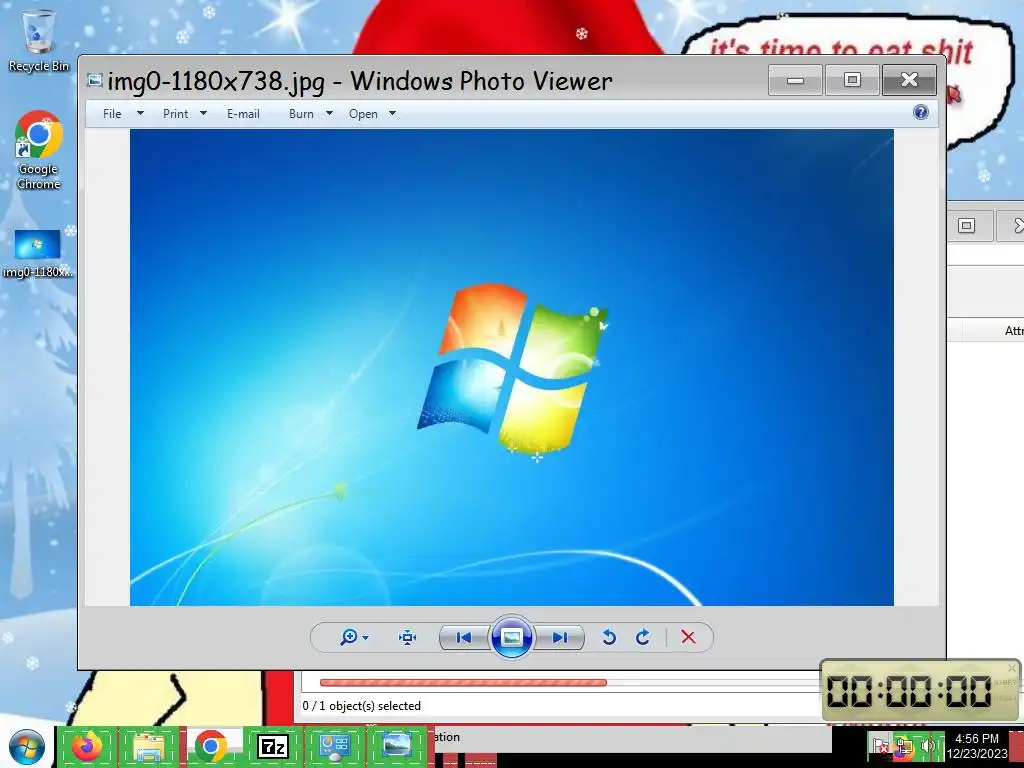
Task: Click the Photo Viewer title bar app icon
Action: click(x=95, y=80)
